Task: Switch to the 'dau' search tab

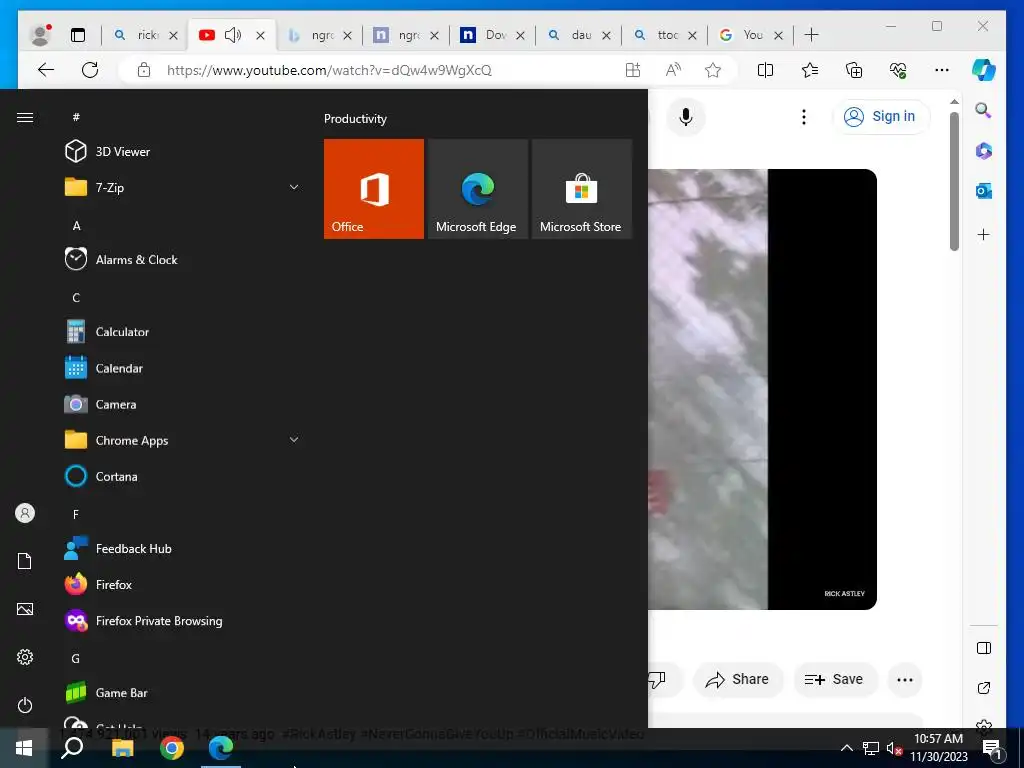Action: point(581,35)
